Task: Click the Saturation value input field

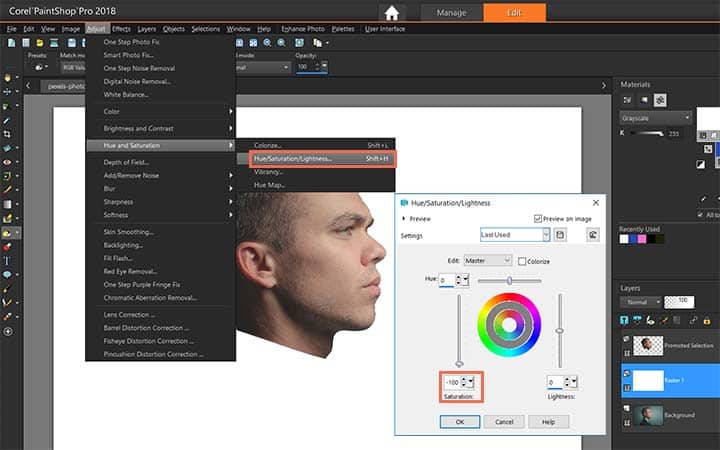Action: 452,382
